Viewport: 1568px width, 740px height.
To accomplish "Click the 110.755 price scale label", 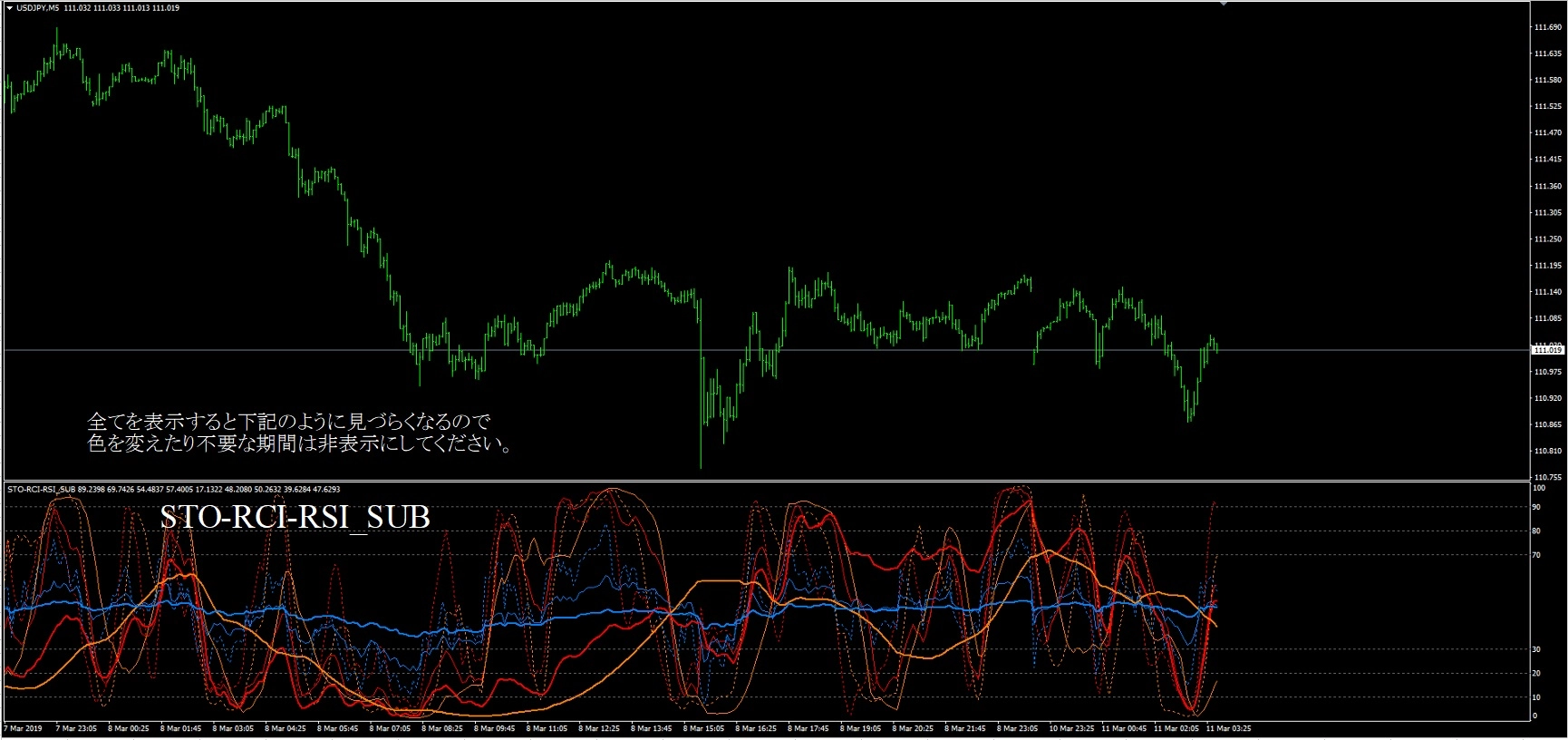I will click(x=1547, y=477).
